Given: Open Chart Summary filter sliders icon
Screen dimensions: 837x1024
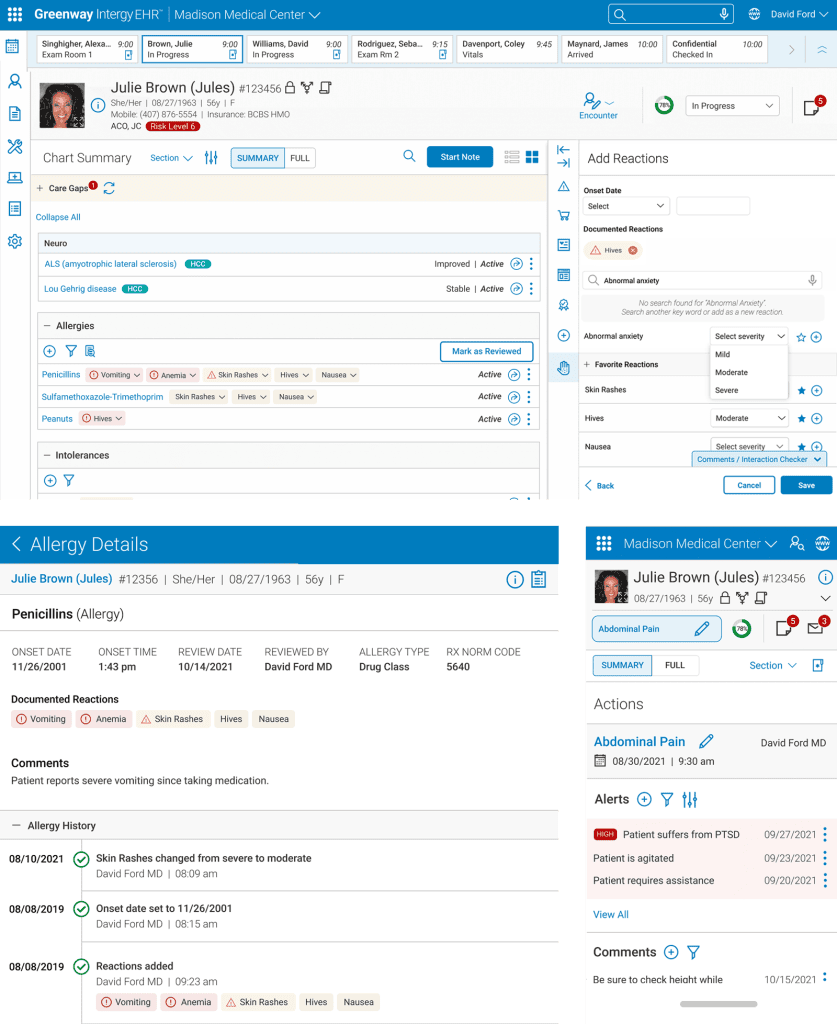Looking at the screenshot, I should coord(211,157).
